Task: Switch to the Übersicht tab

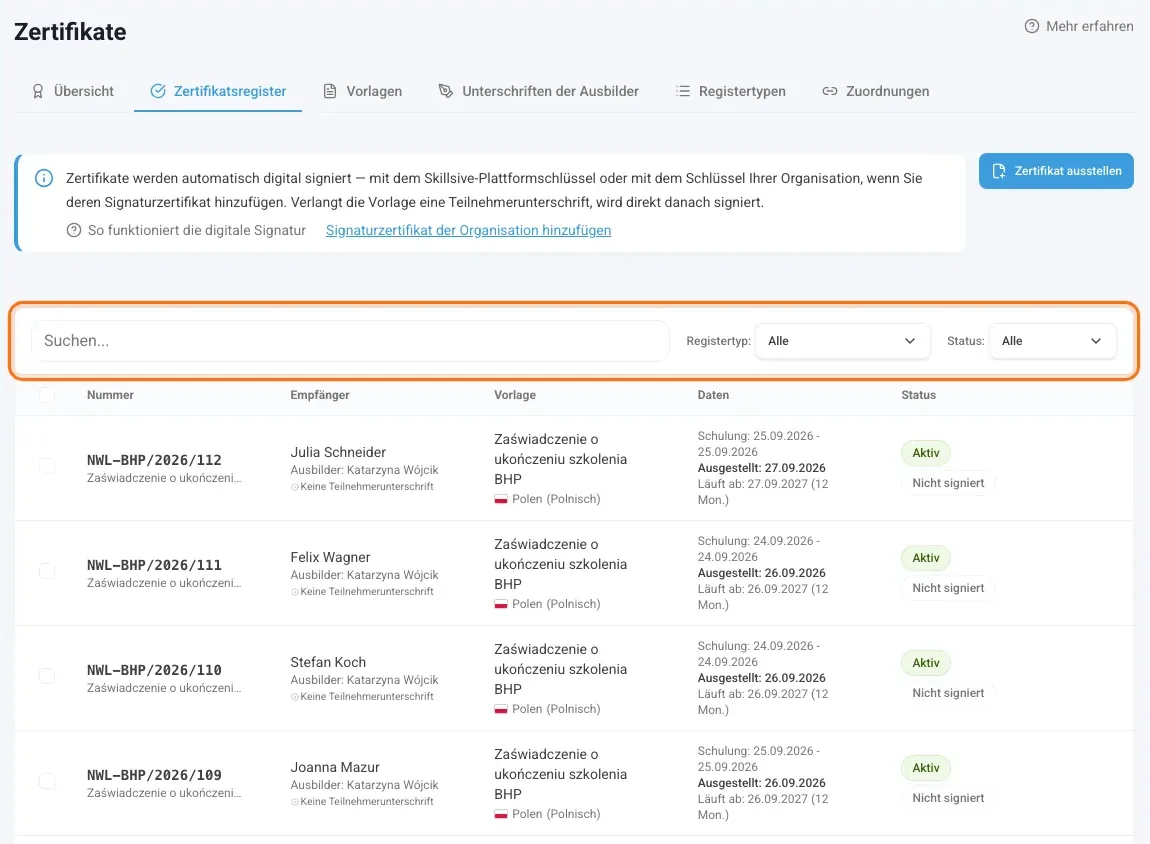Action: [73, 91]
